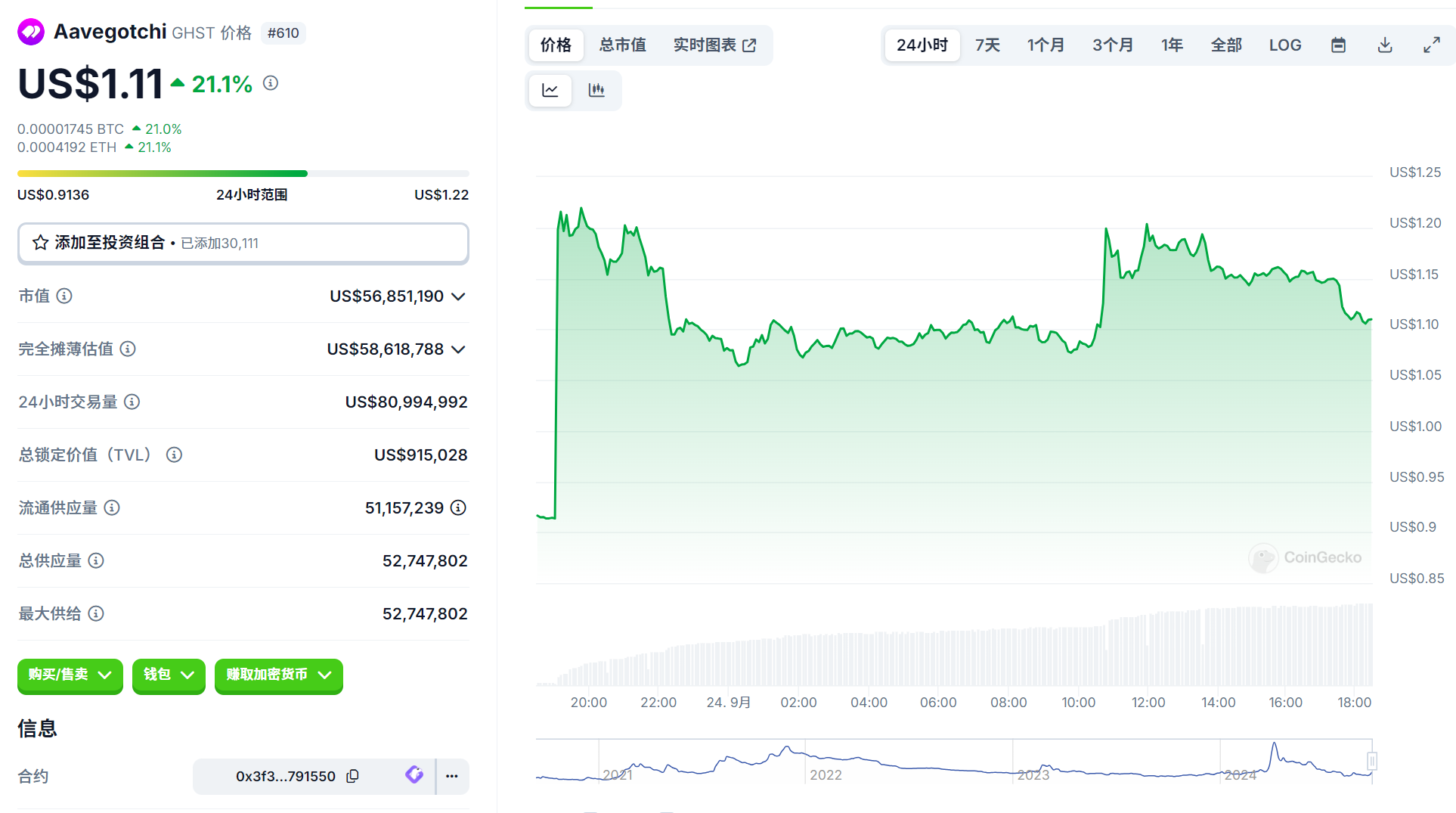The image size is (1456, 813).
Task: Click the star icon to add to portfolio
Action: pos(41,243)
